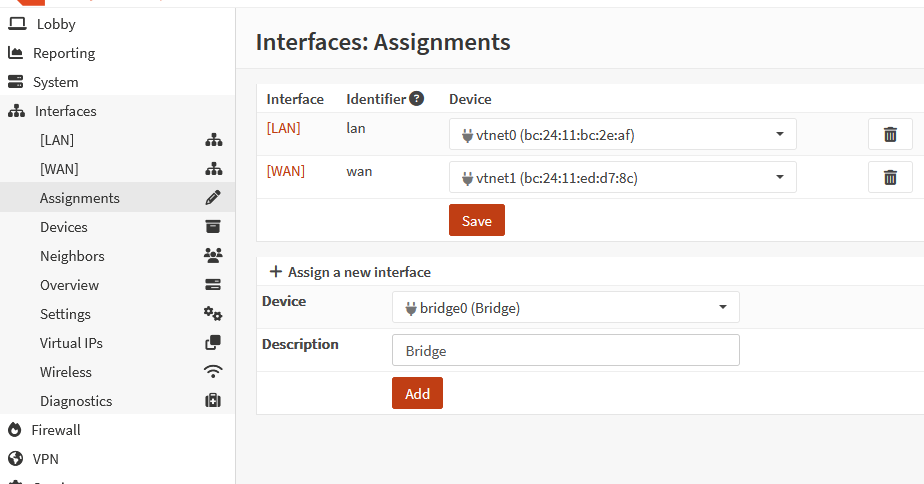Click the Identifier help question mark icon
Screen dimensions: 924x484
pos(416,99)
